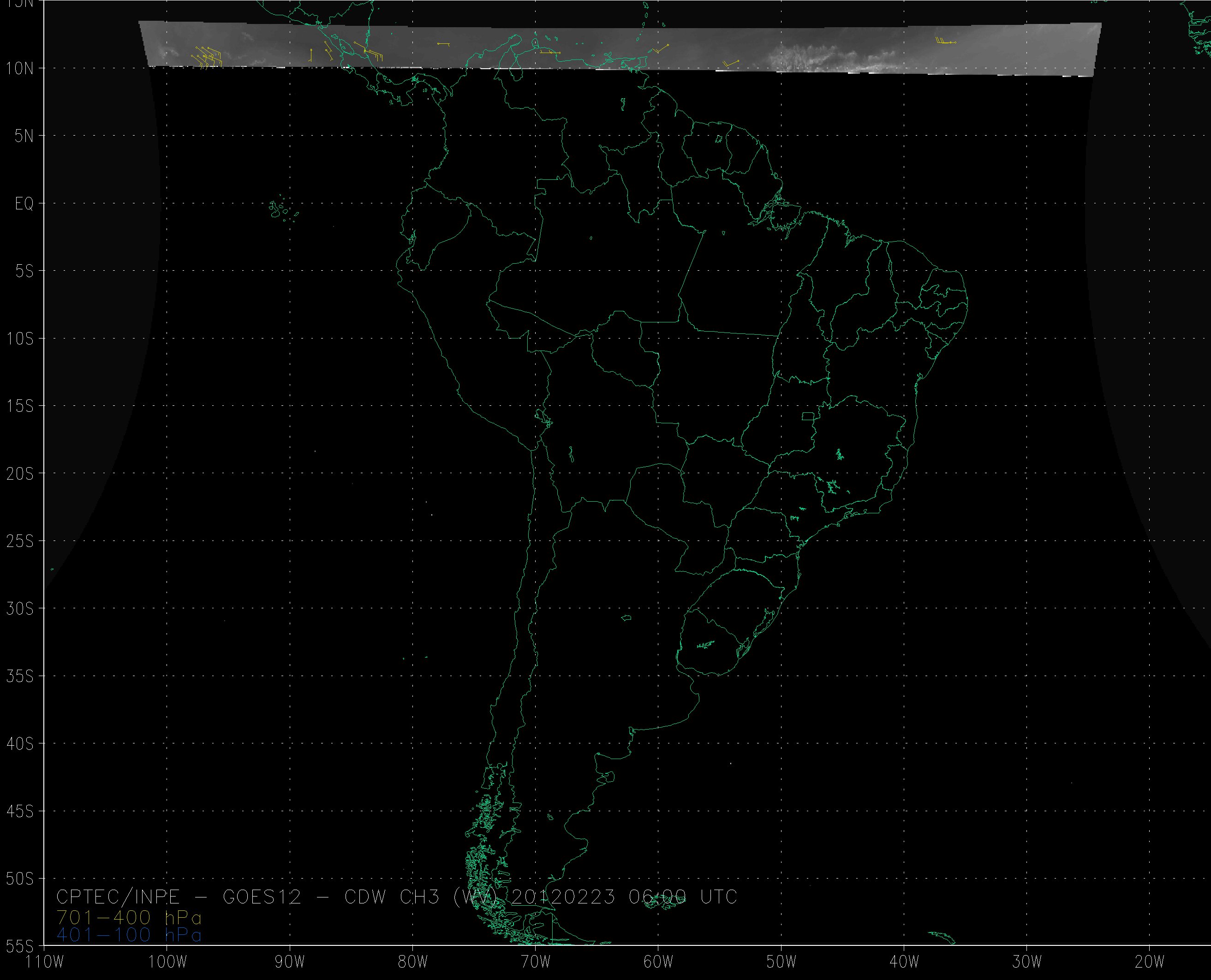The width and height of the screenshot is (1211, 980).
Task: Select the UTC time zone text
Action: click(719, 897)
